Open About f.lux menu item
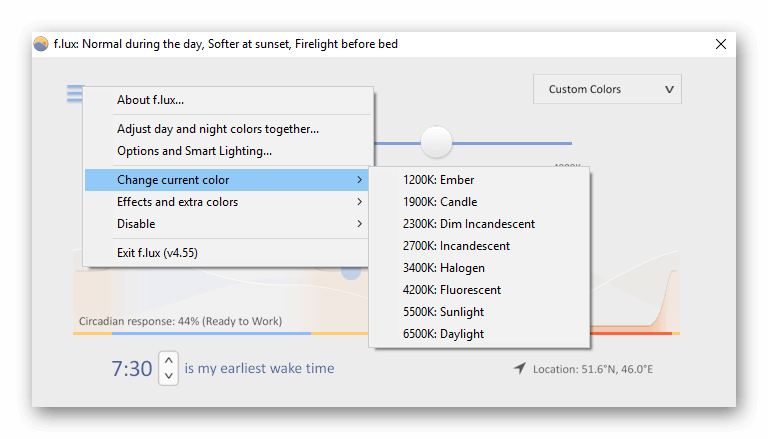Screen dimensions: 768x439 pos(151,100)
